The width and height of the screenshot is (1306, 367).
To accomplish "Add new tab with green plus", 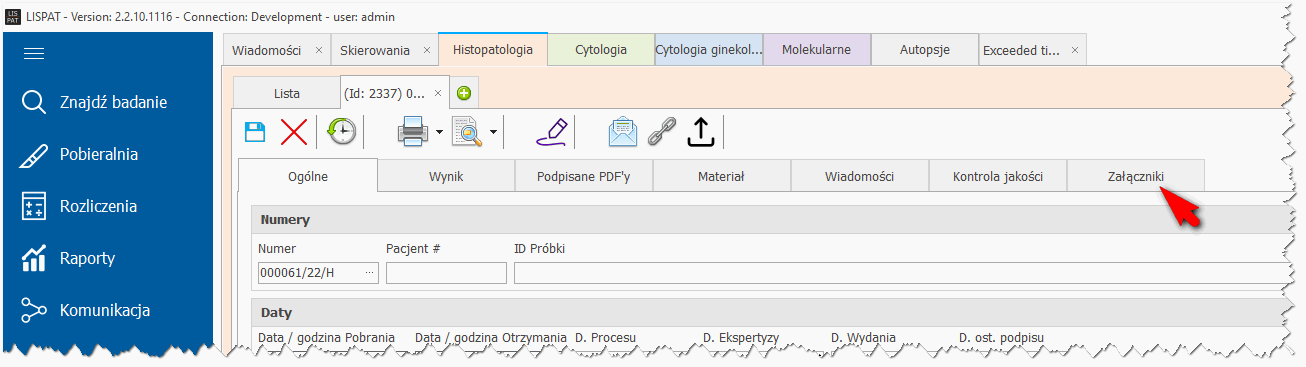I will (x=464, y=94).
